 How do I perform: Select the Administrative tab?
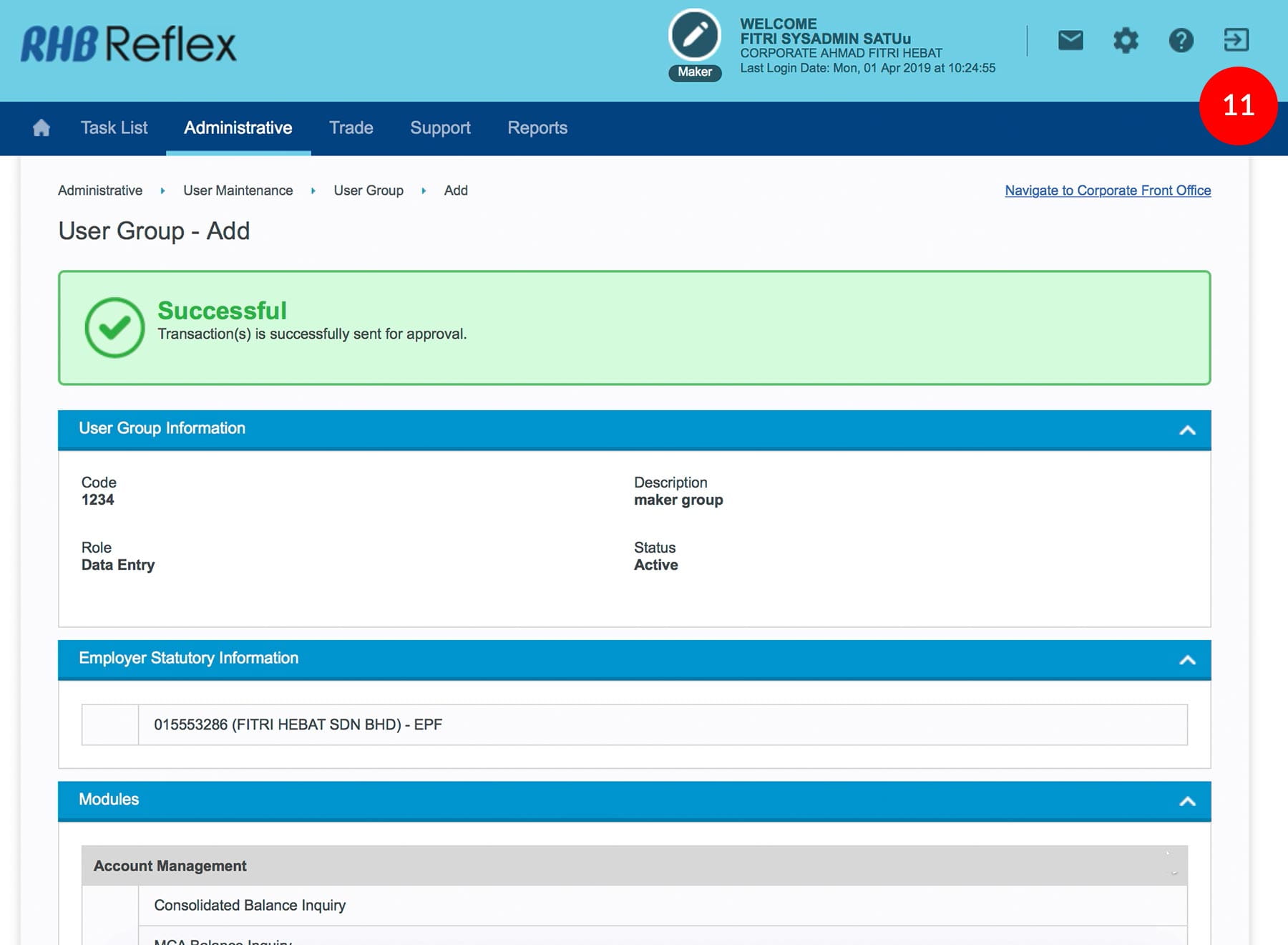pyautogui.click(x=238, y=128)
